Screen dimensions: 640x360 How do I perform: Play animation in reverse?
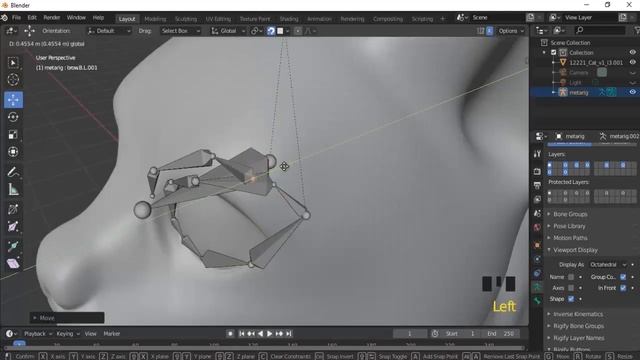(260, 333)
